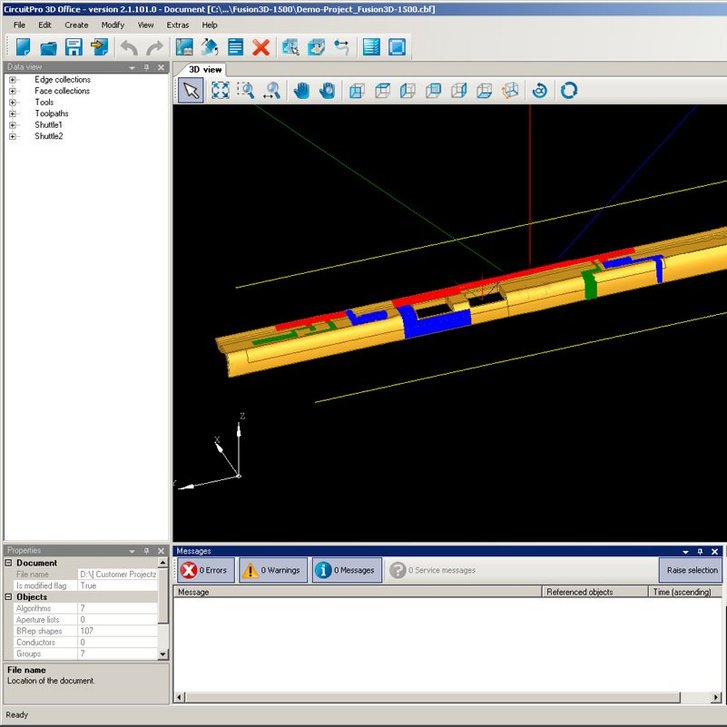
Task: Open the Modify menu
Action: click(x=113, y=25)
